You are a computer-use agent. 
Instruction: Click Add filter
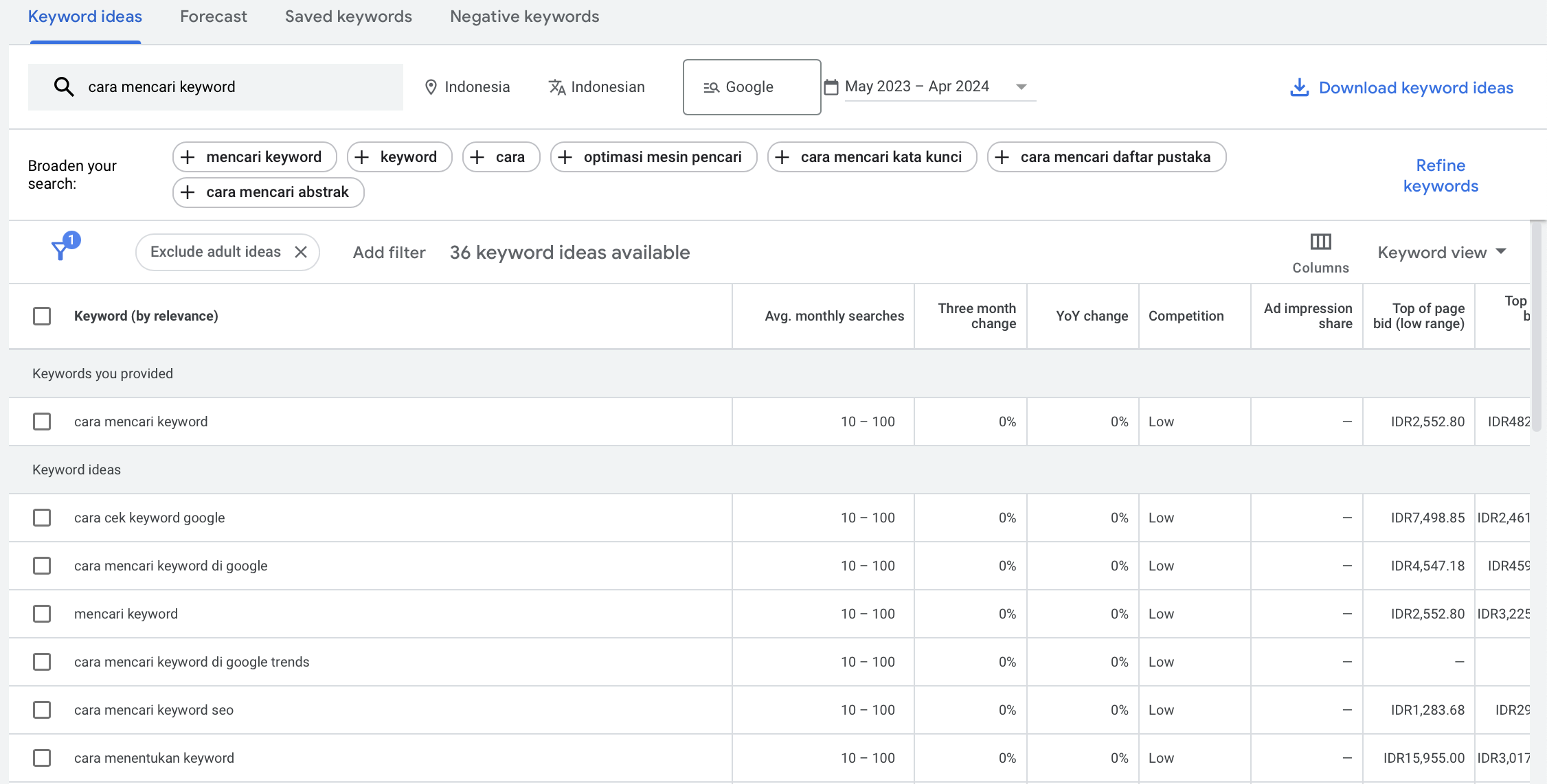(x=388, y=252)
